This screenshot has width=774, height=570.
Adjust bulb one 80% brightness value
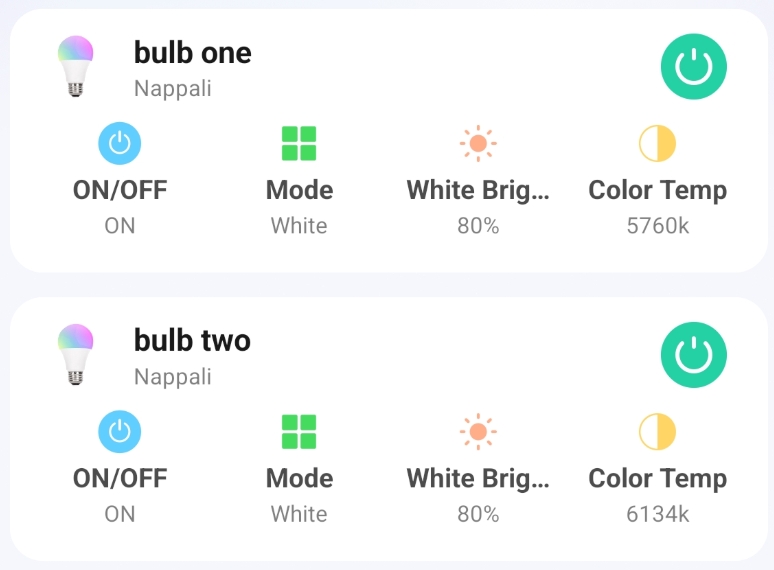pos(478,226)
